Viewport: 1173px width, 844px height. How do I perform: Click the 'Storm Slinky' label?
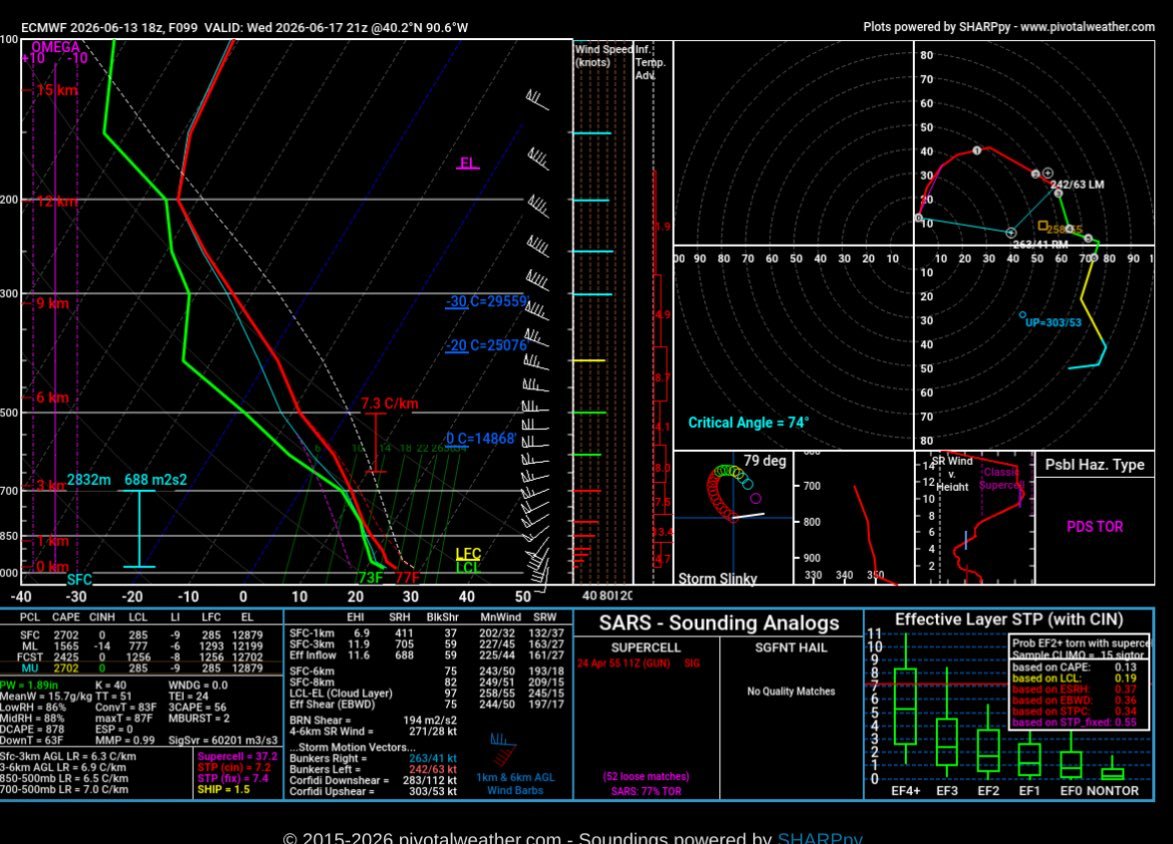[x=717, y=578]
